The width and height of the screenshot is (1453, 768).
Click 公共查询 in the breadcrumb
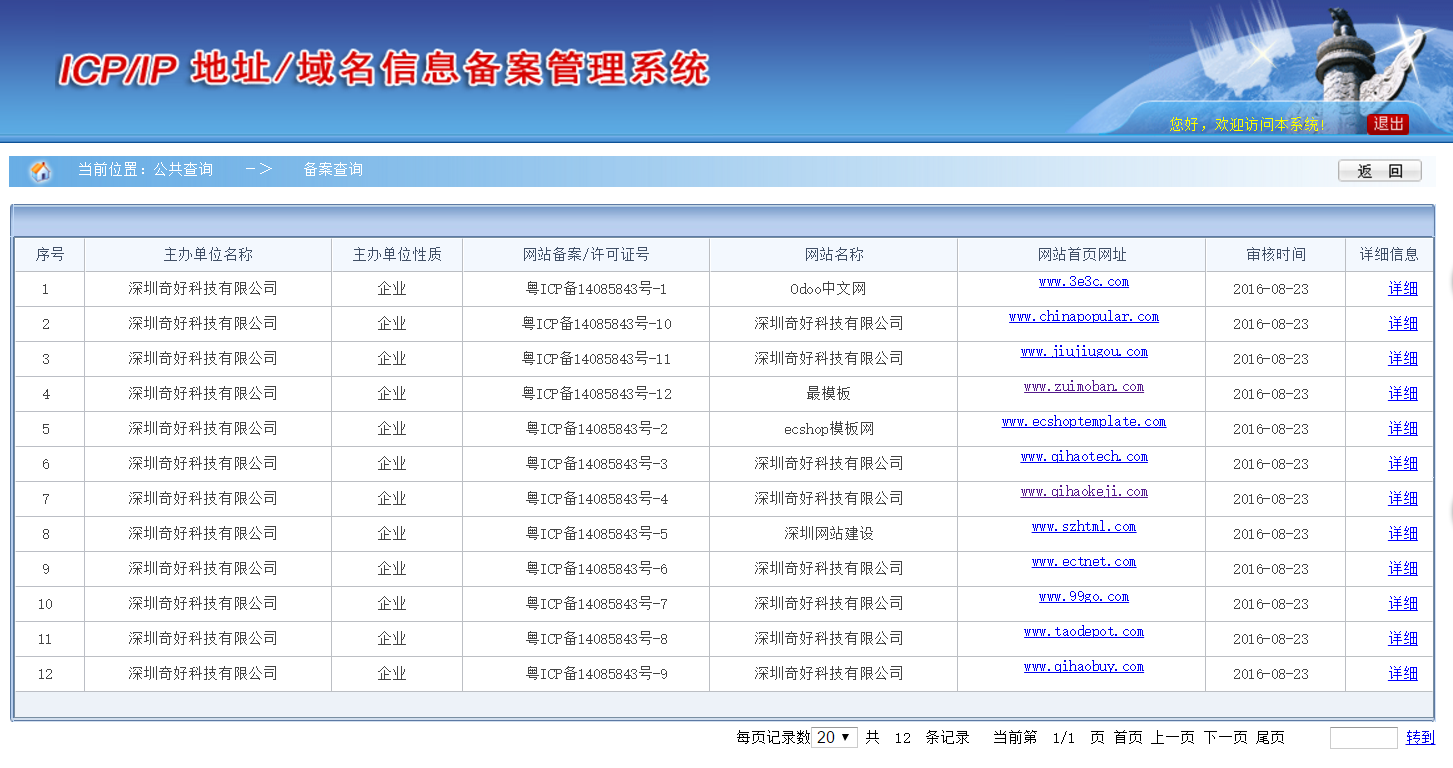[x=183, y=170]
